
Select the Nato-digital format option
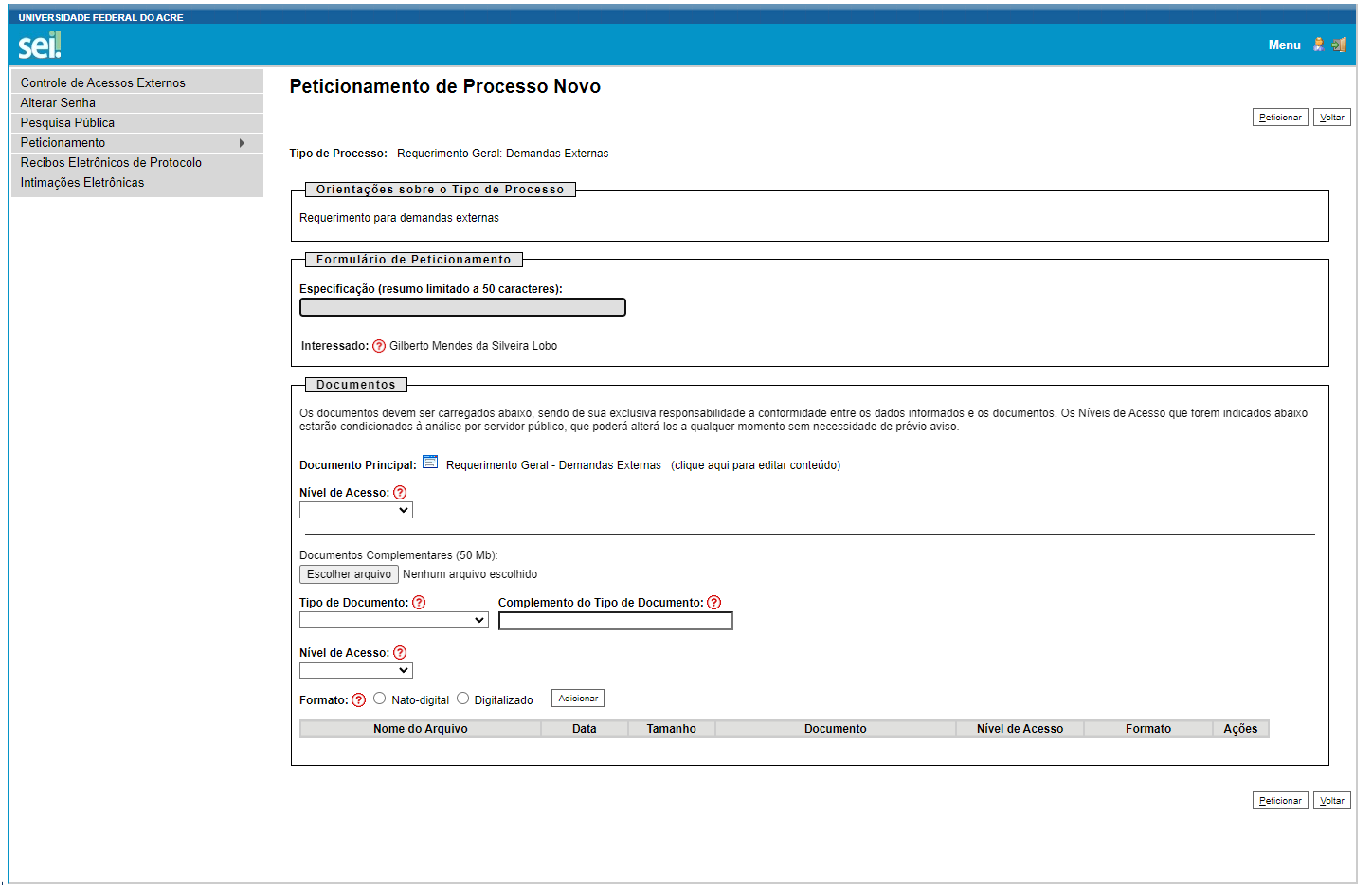380,699
